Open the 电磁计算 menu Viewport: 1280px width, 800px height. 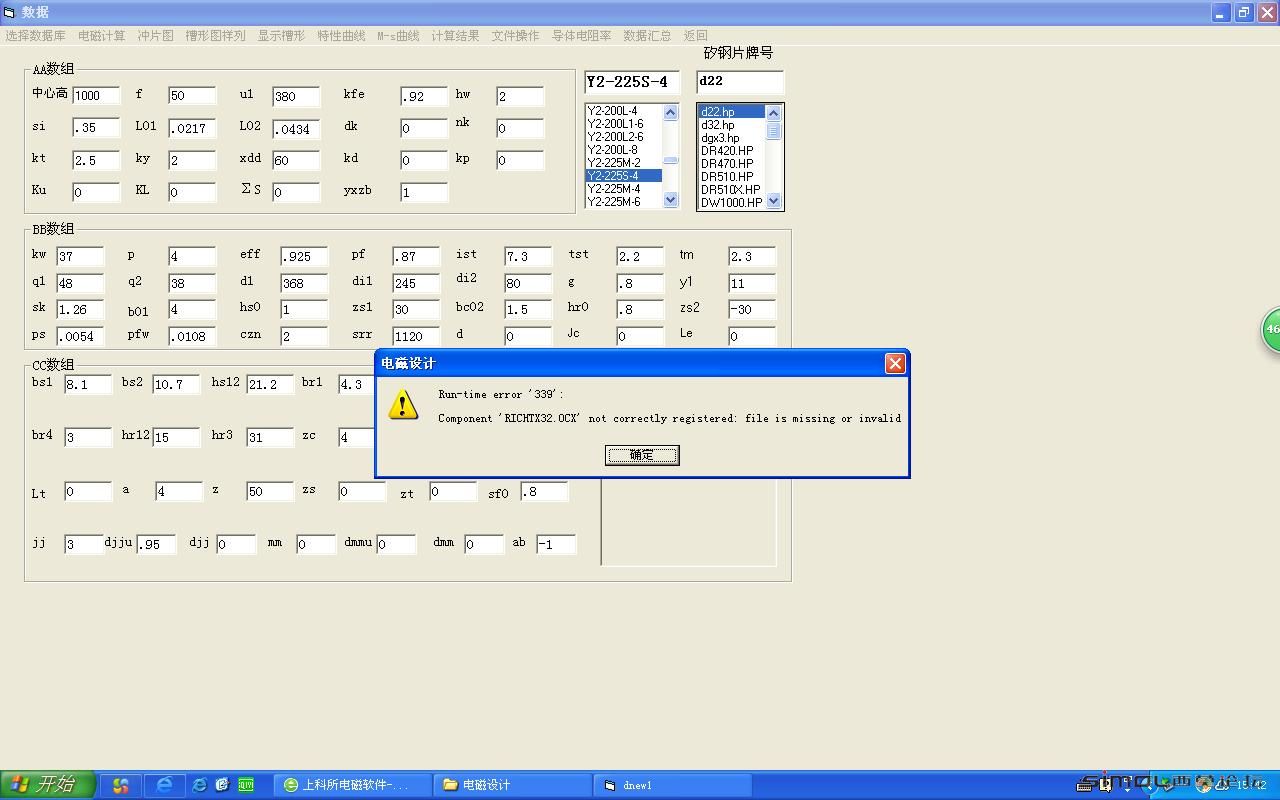coord(102,35)
